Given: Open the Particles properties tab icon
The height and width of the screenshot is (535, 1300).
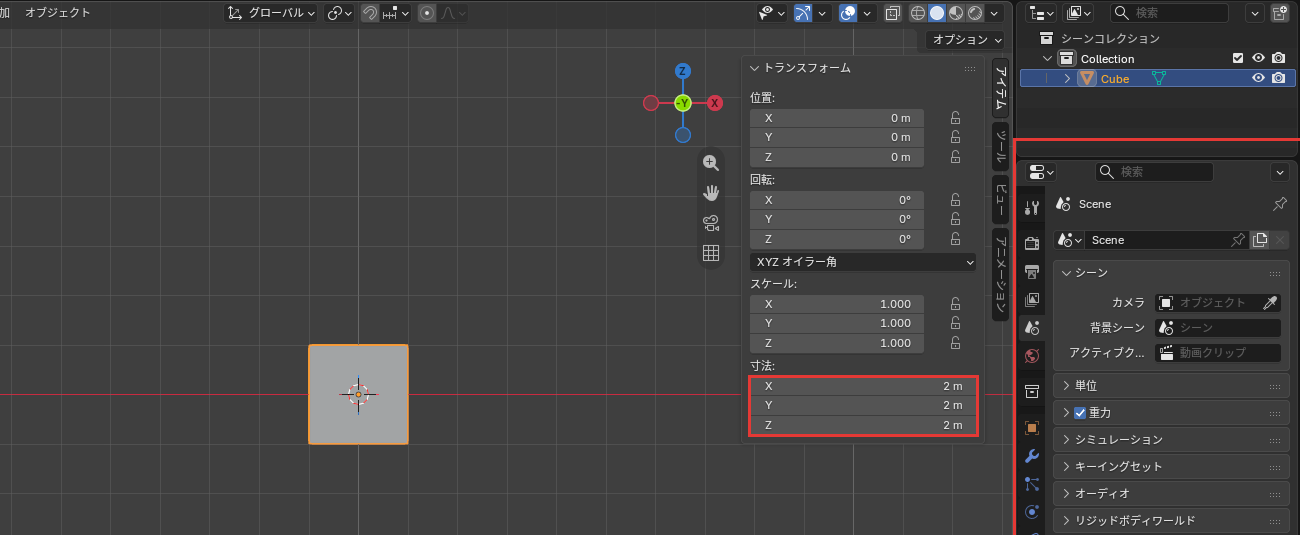Looking at the screenshot, I should point(1033,484).
